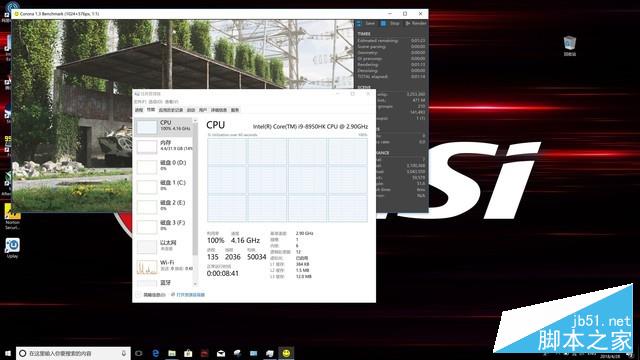Click the microphone icon in search box
Viewport: 640px width, 360px height.
pos(124,353)
